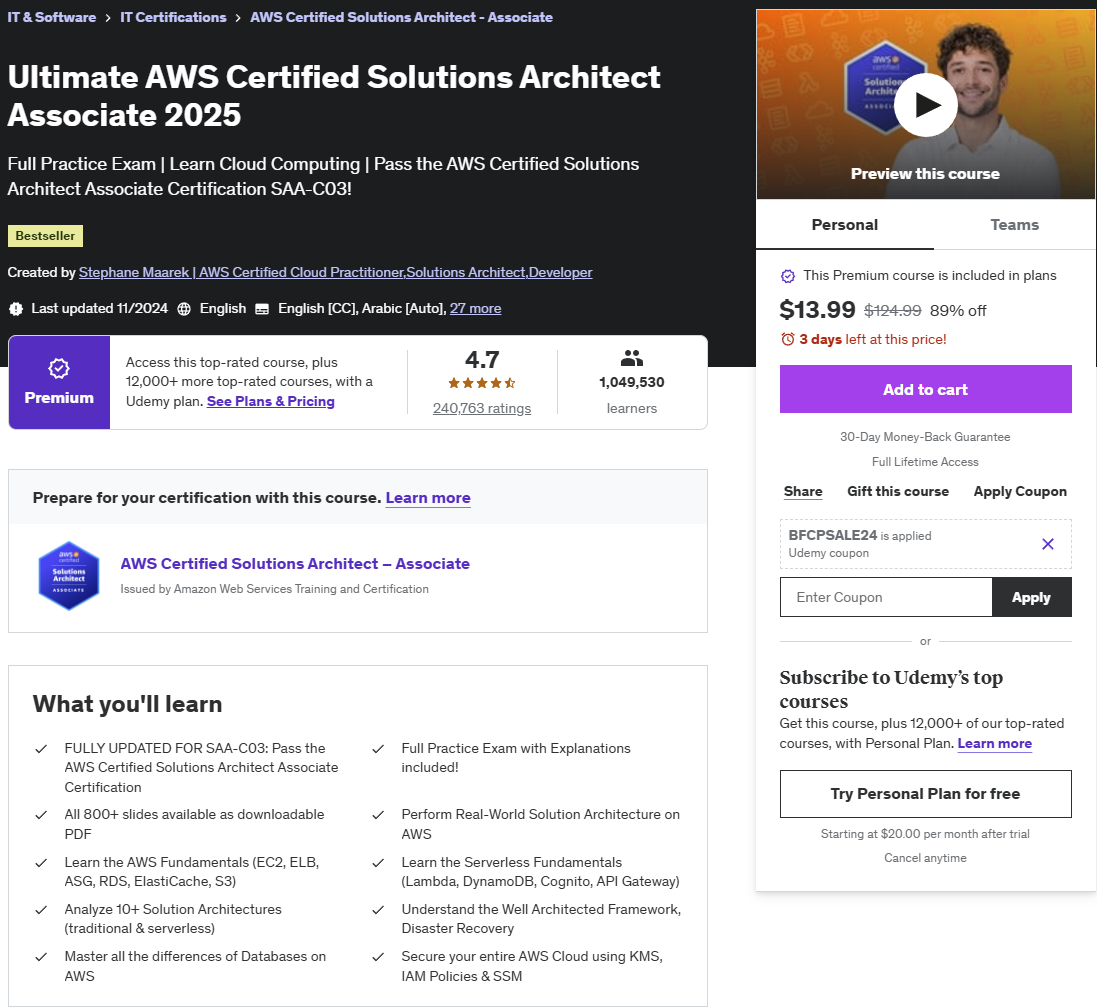Click the star rating icons
The width and height of the screenshot is (1097, 1007).
pyautogui.click(x=481, y=383)
